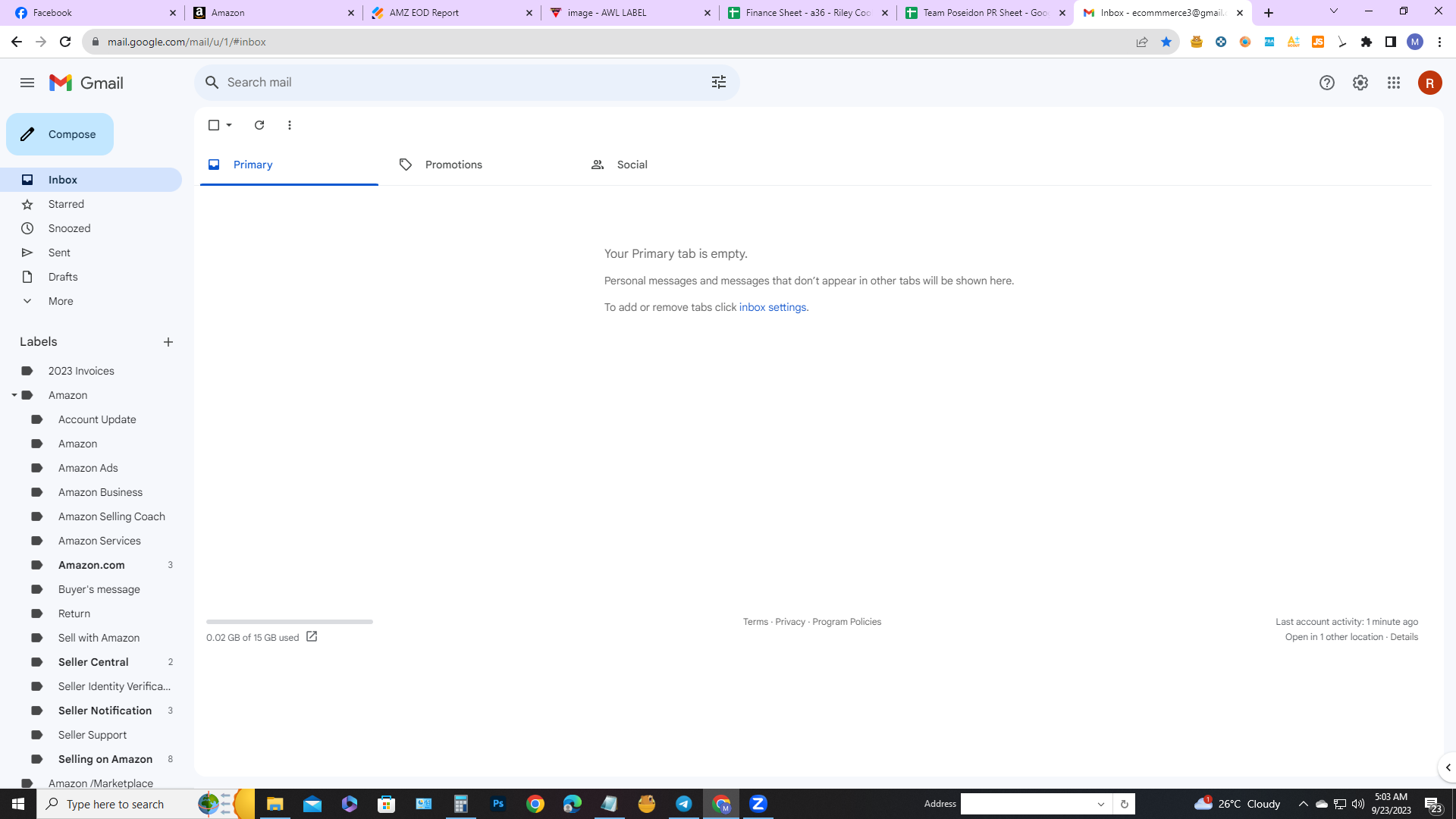The height and width of the screenshot is (819, 1456).
Task: Open the Google account avatar R
Action: 1429,83
